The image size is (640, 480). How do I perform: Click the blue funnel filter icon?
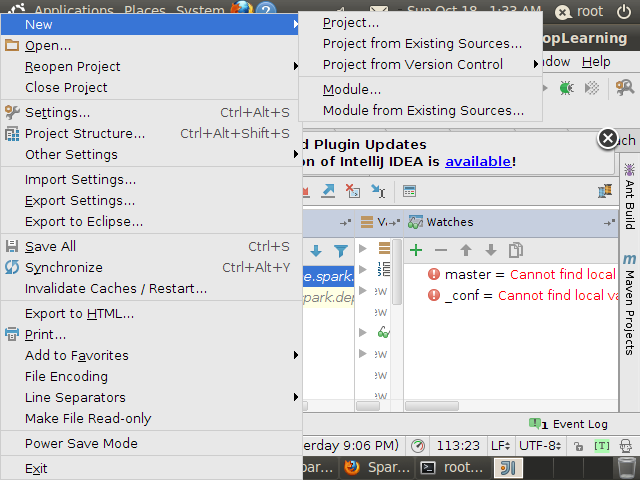[340, 251]
